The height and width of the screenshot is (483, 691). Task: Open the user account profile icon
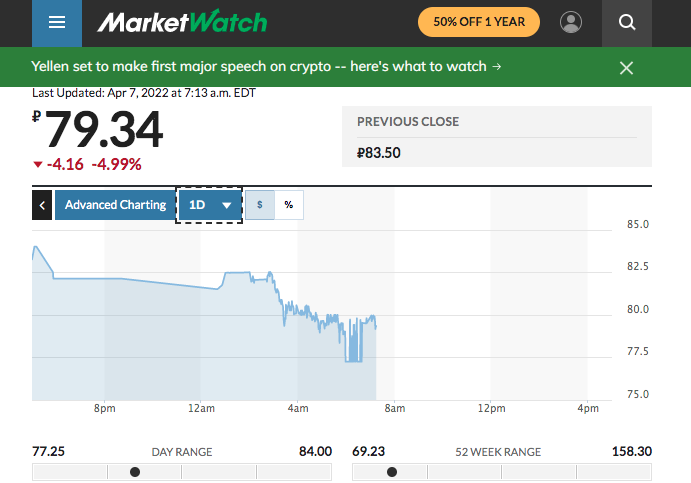(x=571, y=22)
